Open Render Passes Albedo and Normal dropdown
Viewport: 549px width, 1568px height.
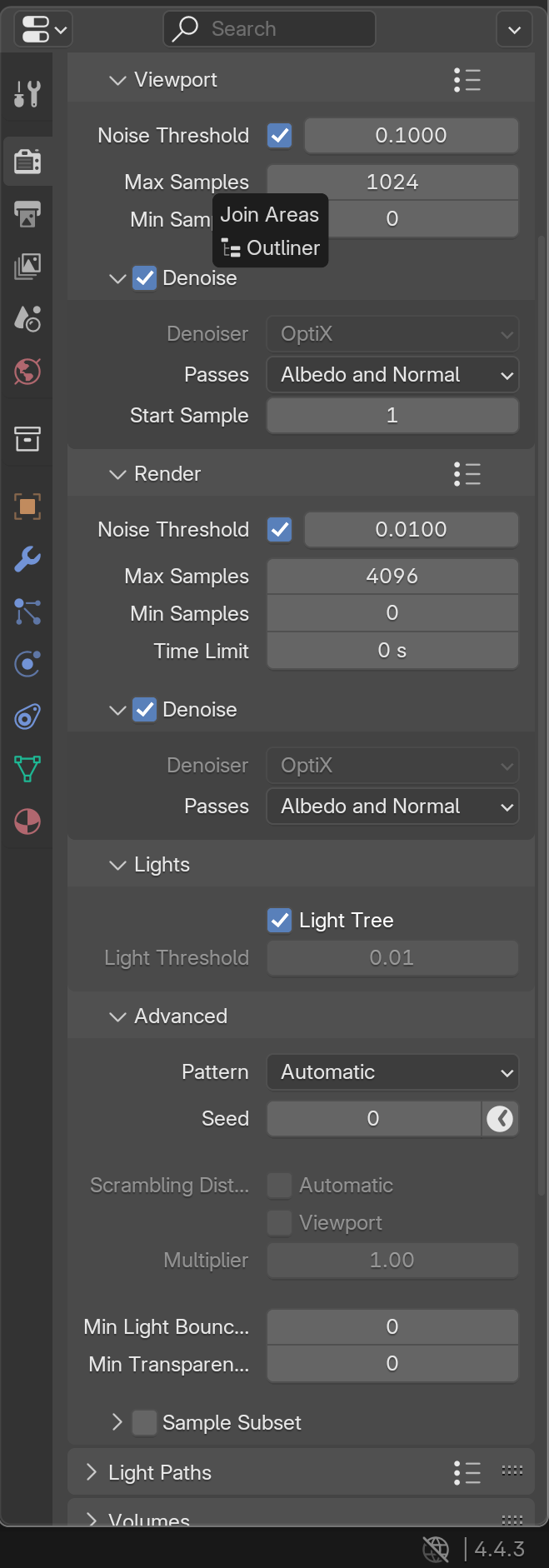[x=392, y=806]
